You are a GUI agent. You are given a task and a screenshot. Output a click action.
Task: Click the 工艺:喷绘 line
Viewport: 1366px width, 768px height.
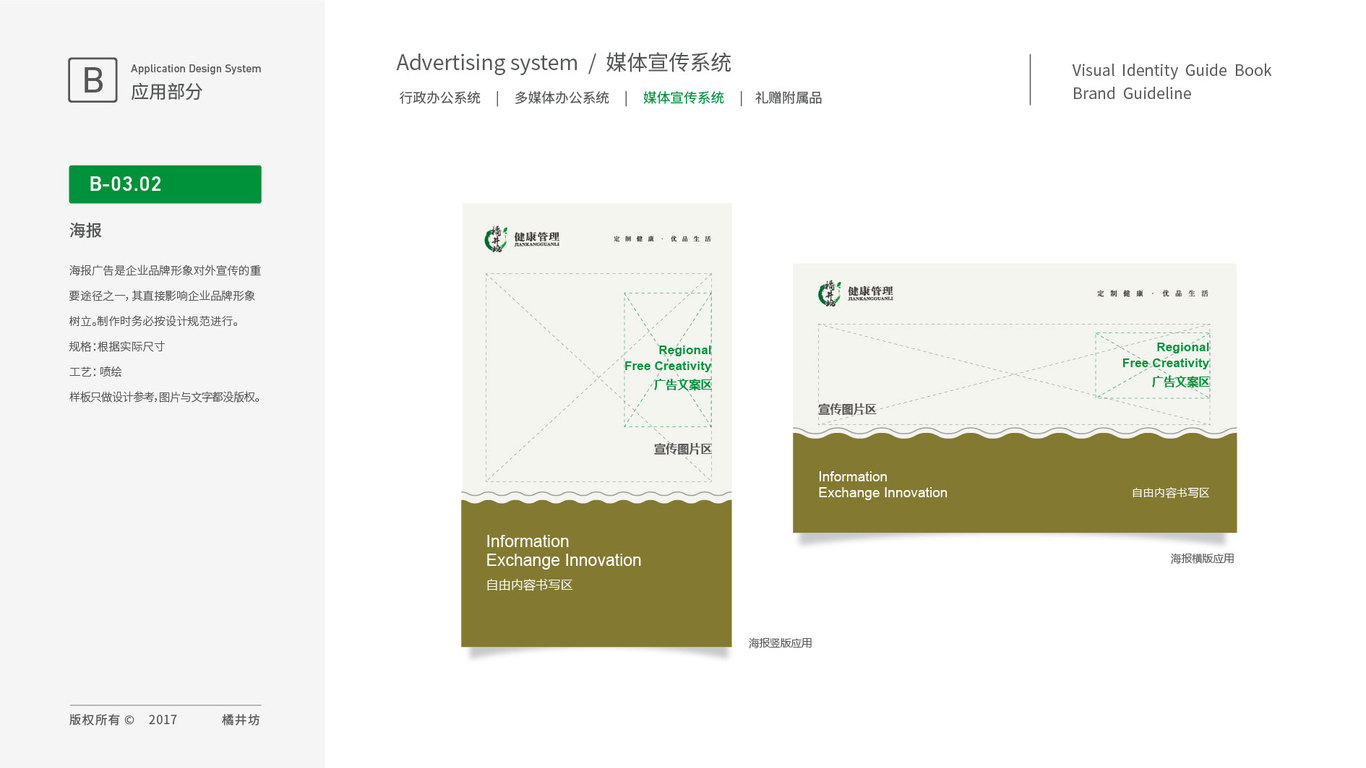(x=96, y=371)
